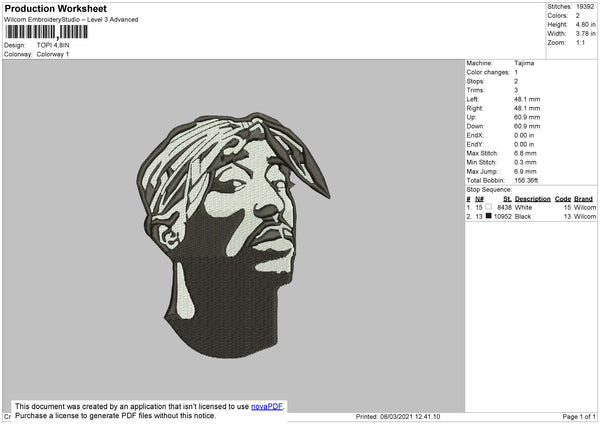Click the White thread color swatch
600x424 pixels.
[488, 207]
